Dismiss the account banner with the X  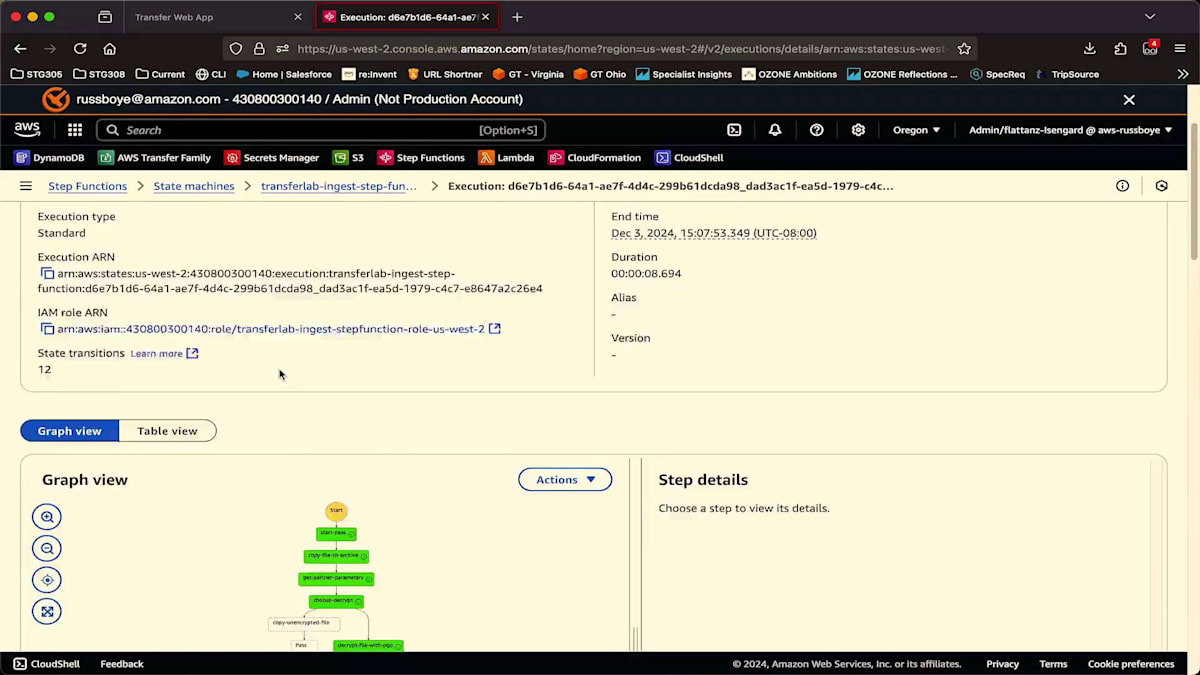click(1129, 100)
